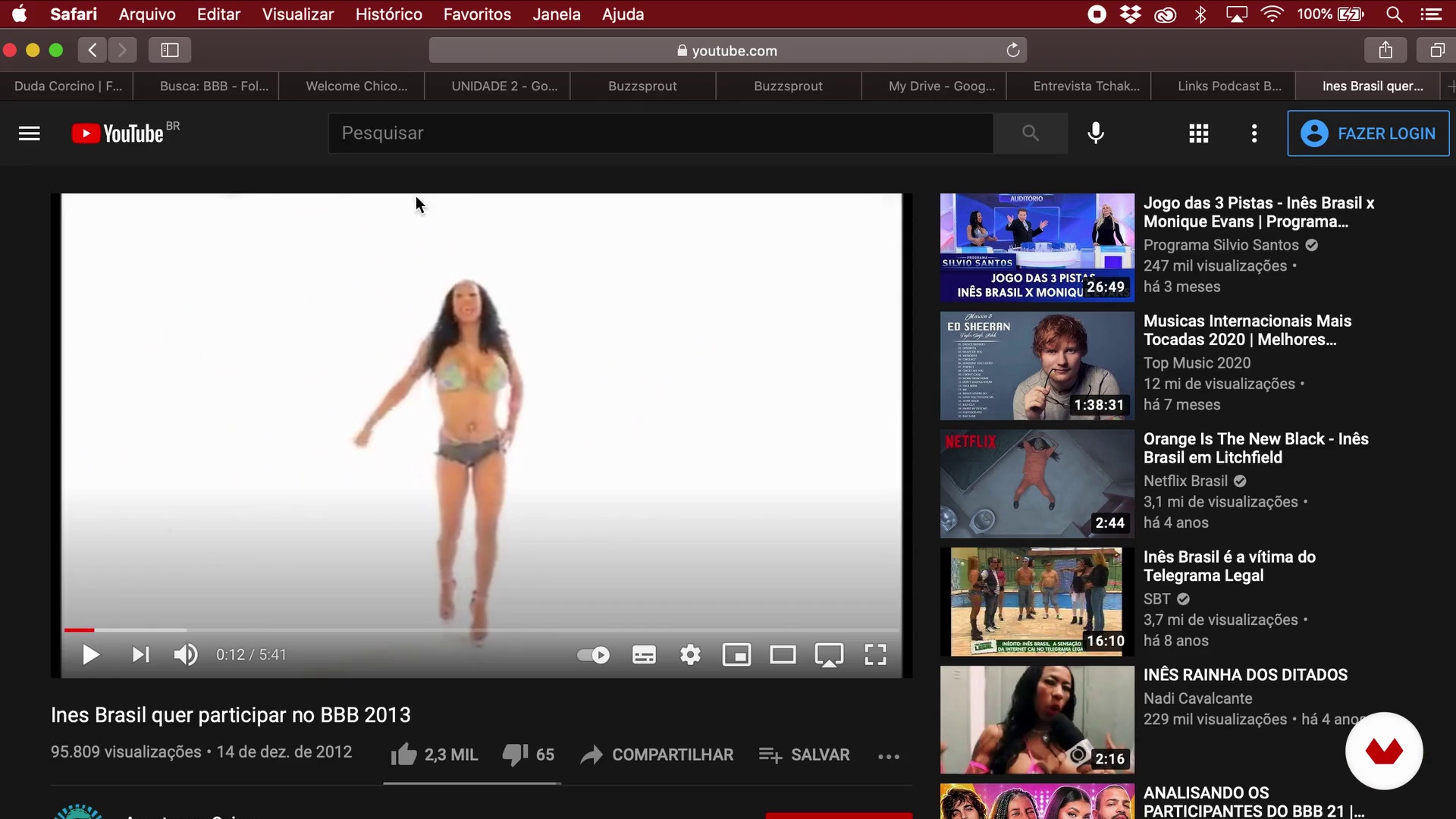Open Notification Center list icon
This screenshot has height=819, width=1456.
point(1431,14)
